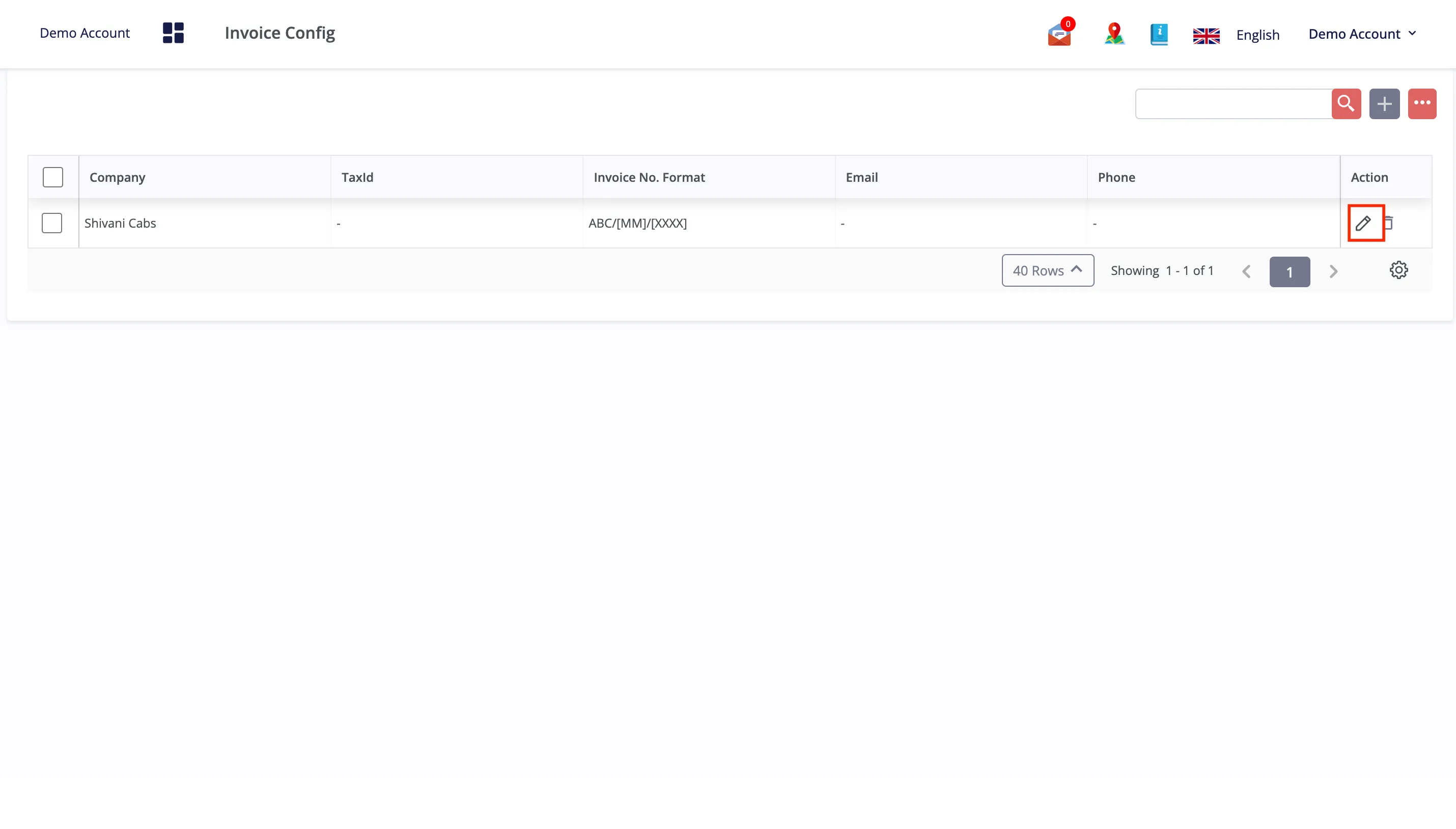Open the red three-dots more options button
Viewport: 1456px width, 829px height.
click(1422, 104)
